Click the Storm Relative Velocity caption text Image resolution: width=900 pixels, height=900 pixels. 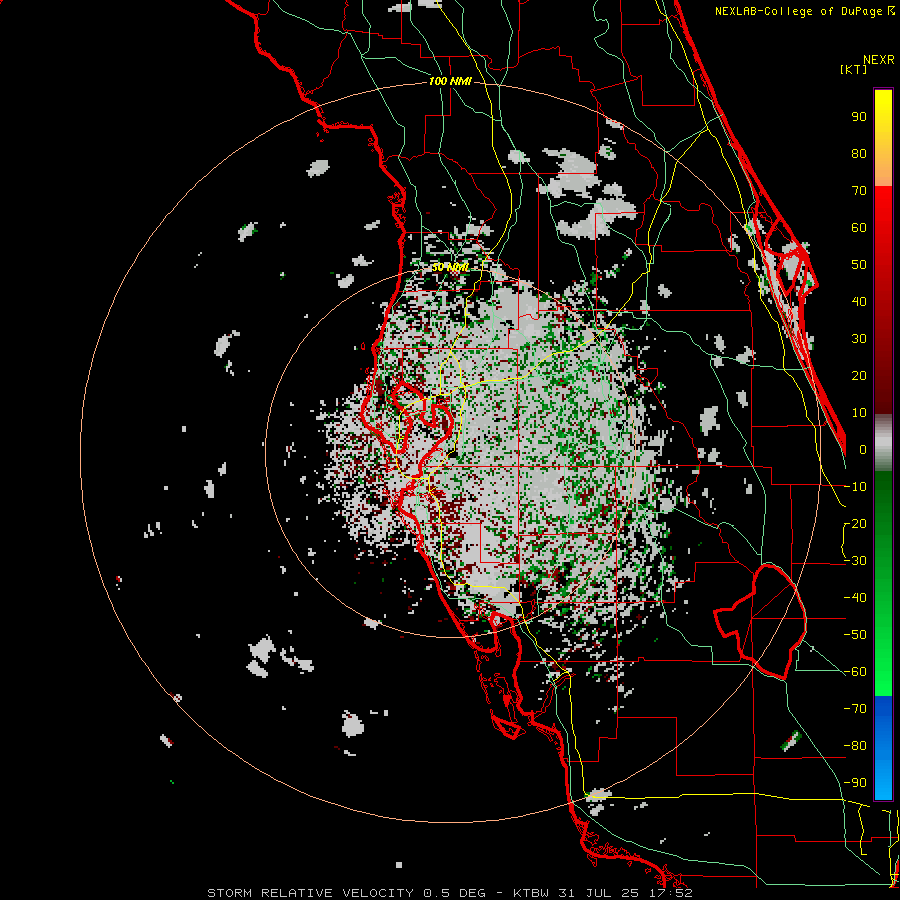coord(450,893)
